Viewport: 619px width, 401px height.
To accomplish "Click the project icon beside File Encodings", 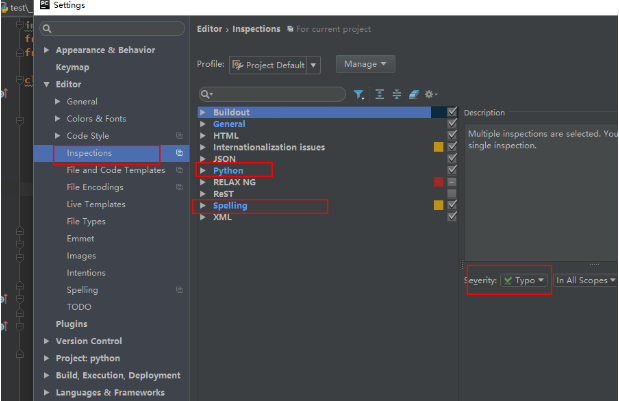I will point(180,187).
